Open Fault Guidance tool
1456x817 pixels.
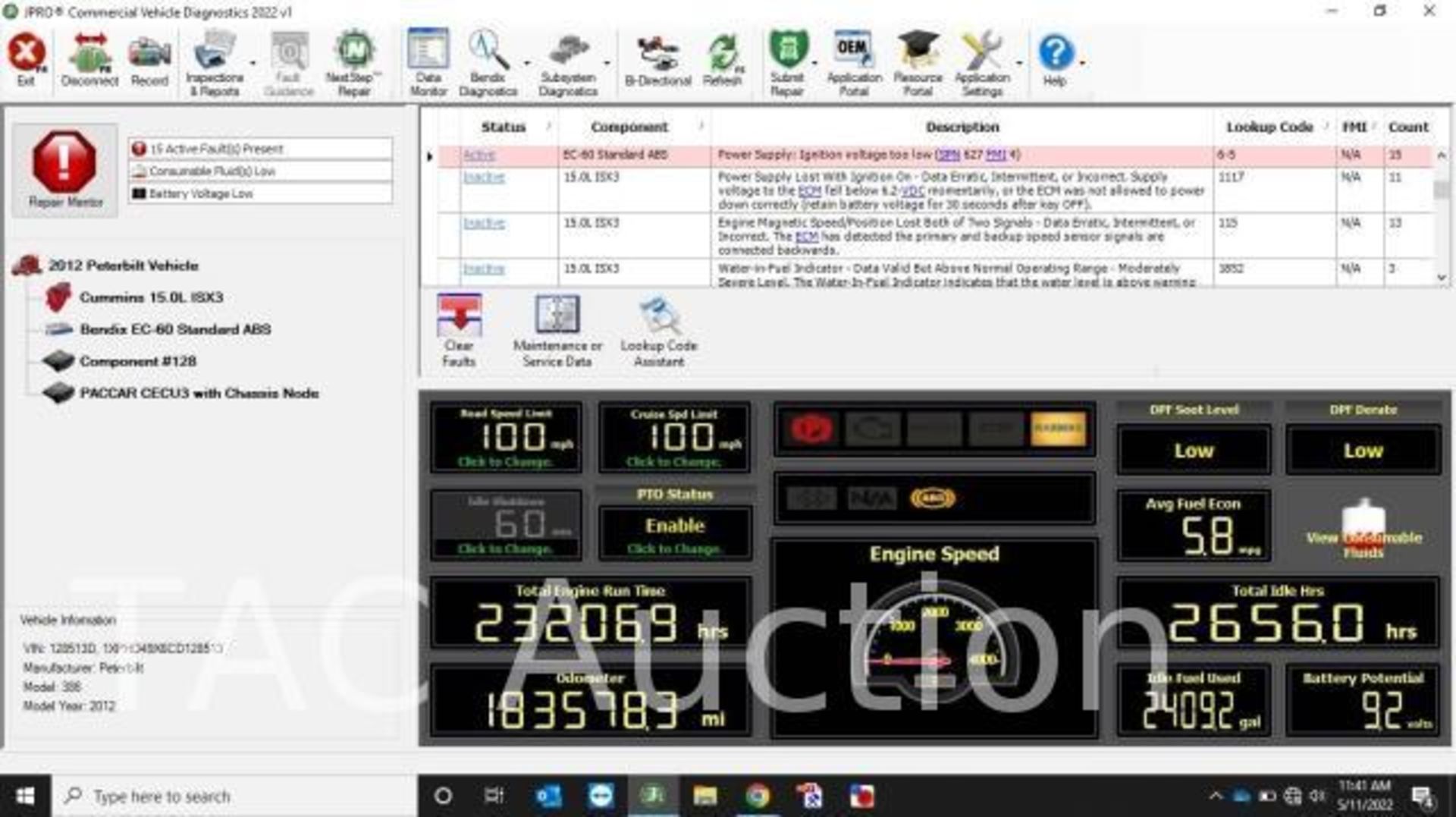288,64
